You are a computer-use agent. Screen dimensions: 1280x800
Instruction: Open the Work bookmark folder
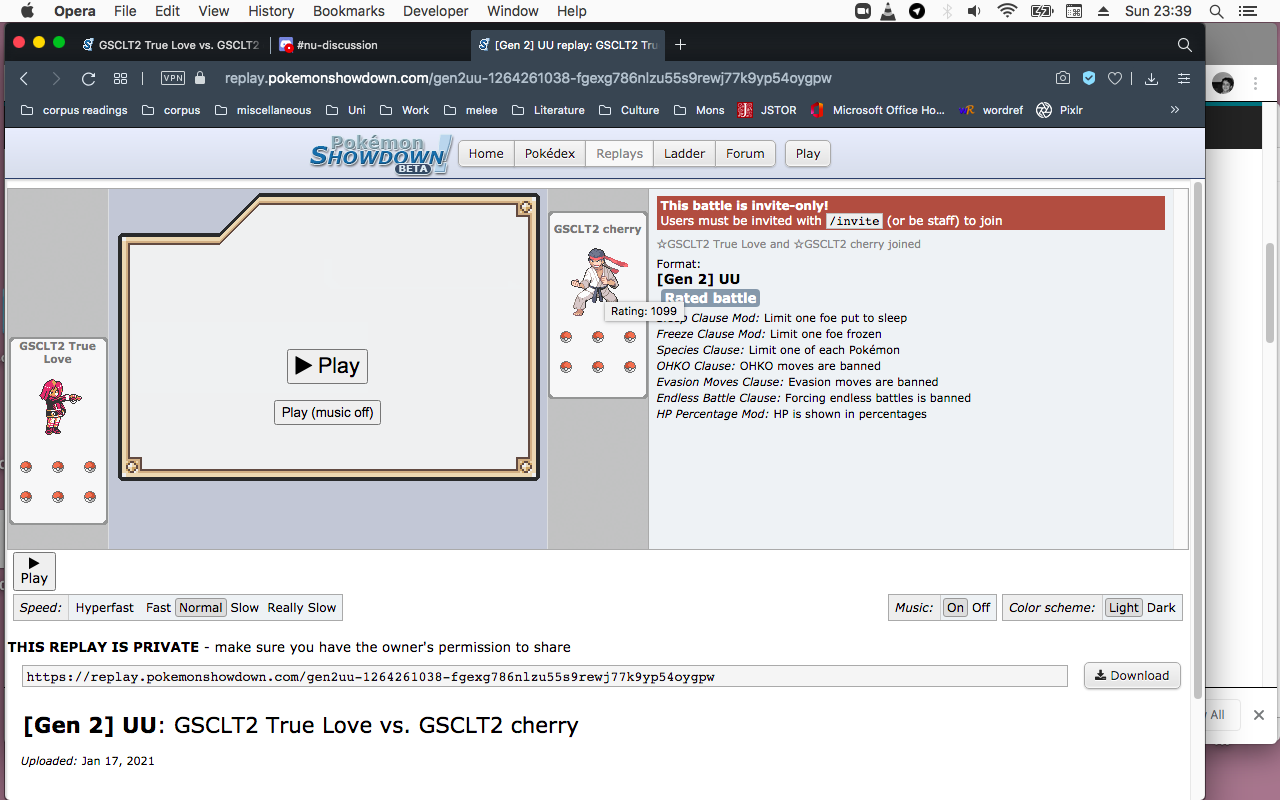[404, 110]
